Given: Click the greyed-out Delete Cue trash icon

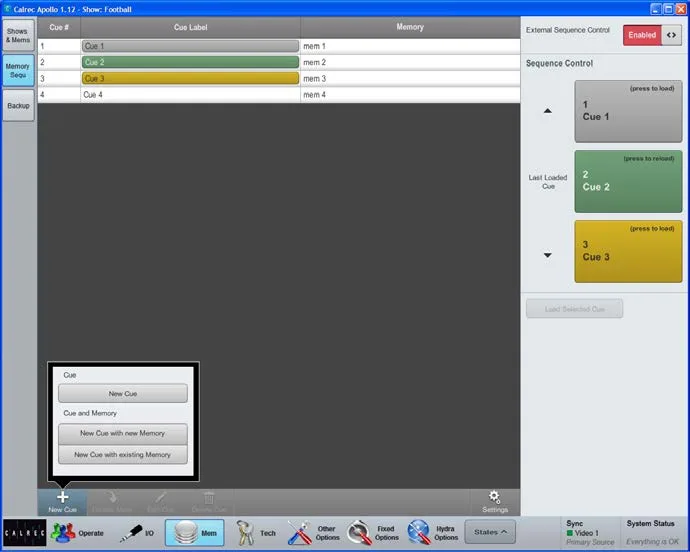Looking at the screenshot, I should tap(209, 497).
